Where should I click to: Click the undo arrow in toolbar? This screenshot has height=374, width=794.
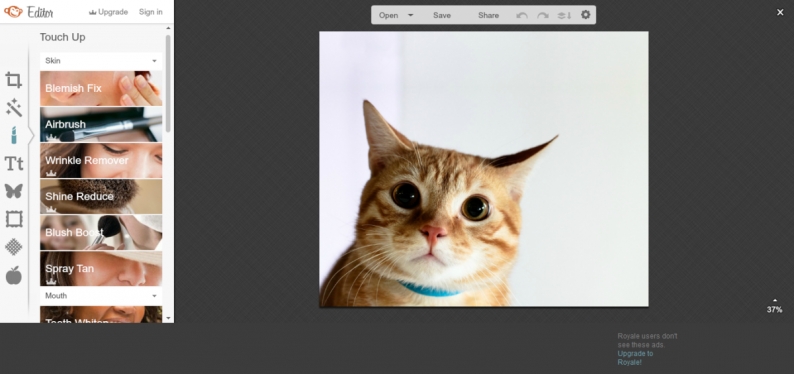(522, 15)
